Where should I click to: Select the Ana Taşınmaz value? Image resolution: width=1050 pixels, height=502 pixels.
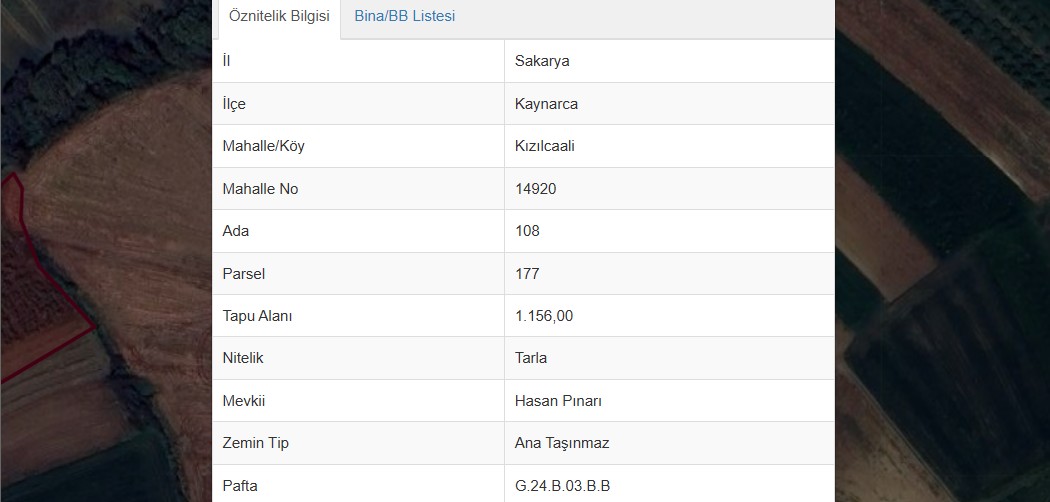pos(562,443)
